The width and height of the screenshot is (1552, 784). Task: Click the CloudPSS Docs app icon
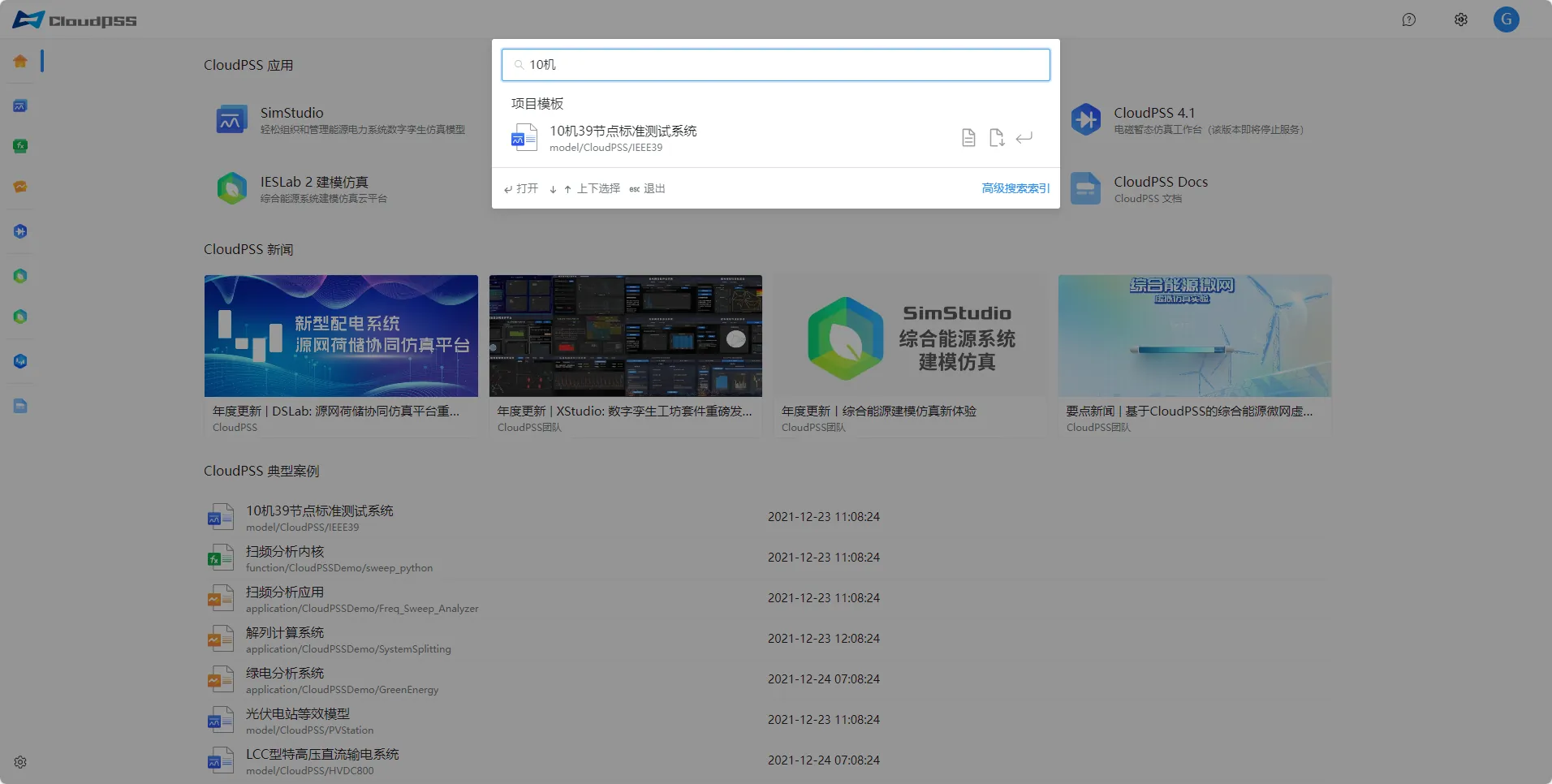point(1086,188)
